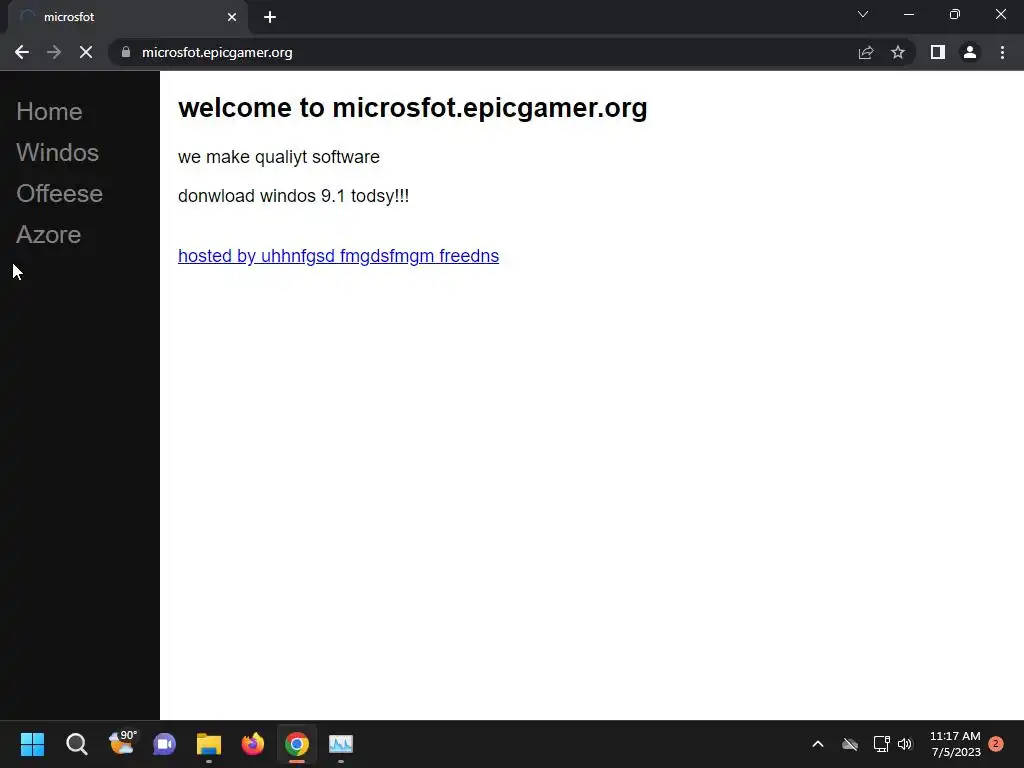1024x768 pixels.
Task: Switch to Chrome taskbar icon
Action: pos(296,744)
